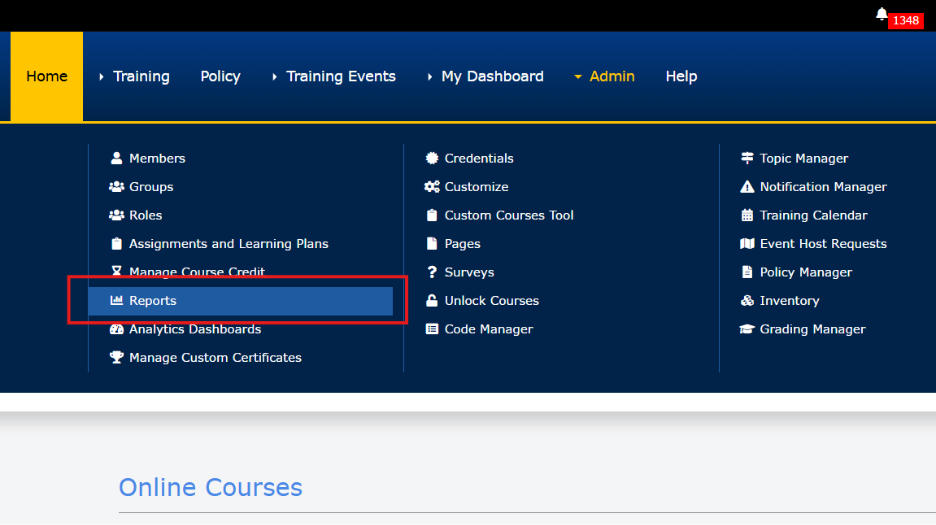The image size is (936, 525).
Task: Open the Unlock Courses link
Action: point(491,300)
